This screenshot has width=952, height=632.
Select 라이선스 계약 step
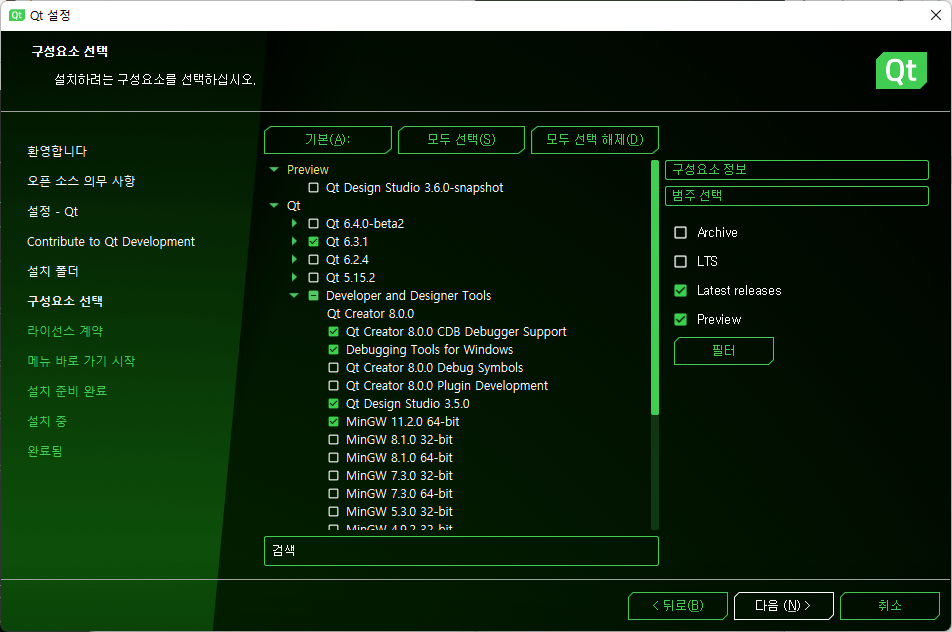(65, 331)
